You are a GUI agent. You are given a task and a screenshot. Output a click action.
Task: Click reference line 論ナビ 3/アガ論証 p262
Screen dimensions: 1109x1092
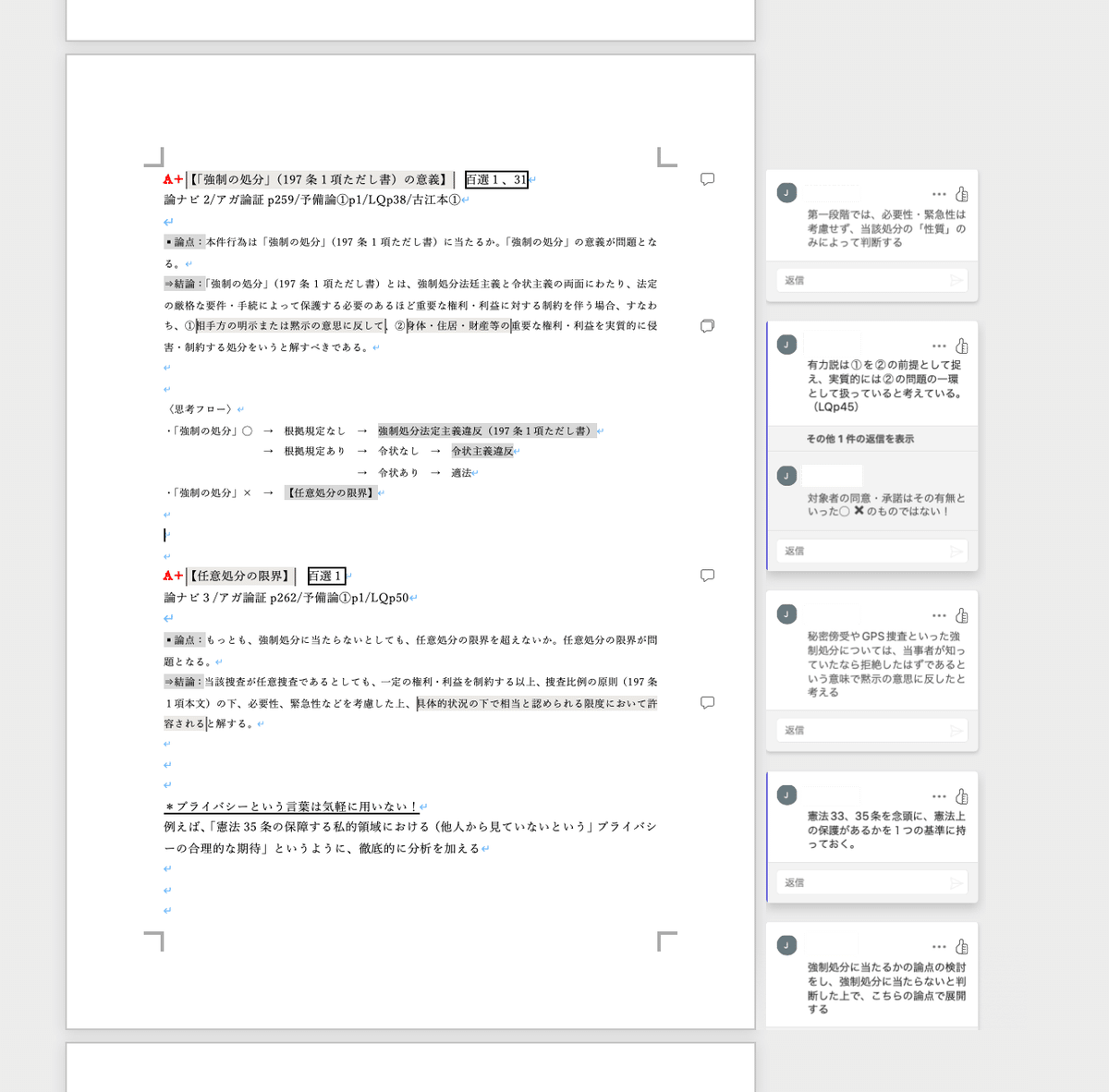point(286,598)
